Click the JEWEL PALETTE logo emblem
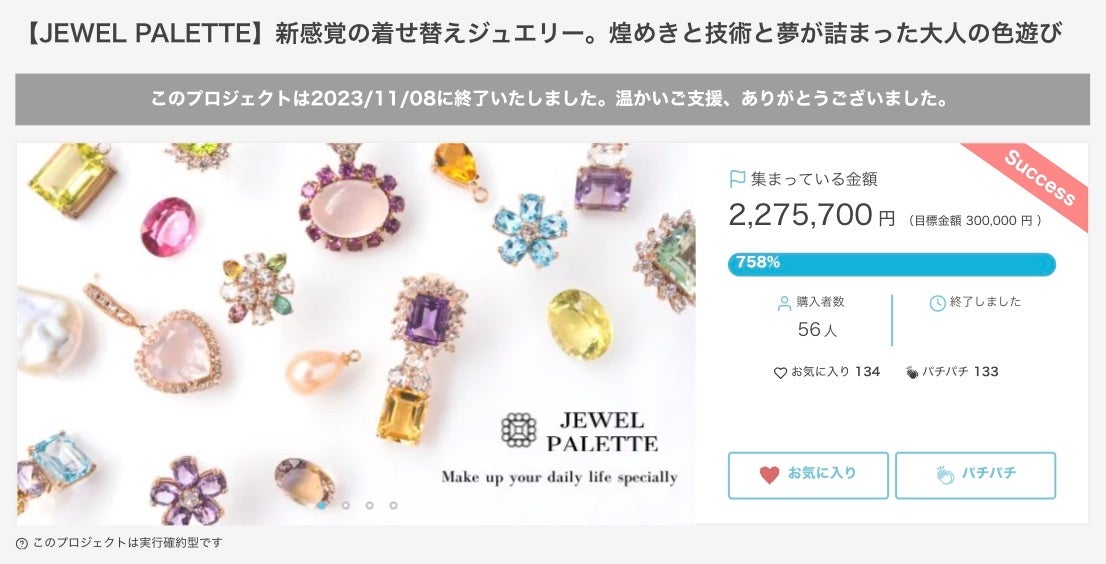 point(519,430)
